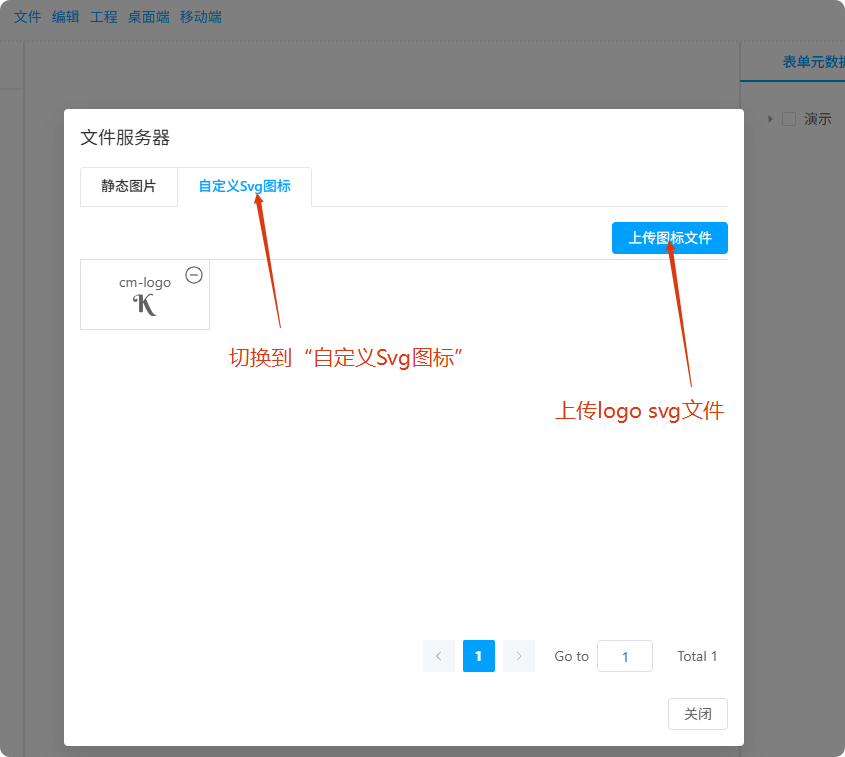The height and width of the screenshot is (757, 845).
Task: Open the 文件 menu
Action: pyautogui.click(x=27, y=17)
